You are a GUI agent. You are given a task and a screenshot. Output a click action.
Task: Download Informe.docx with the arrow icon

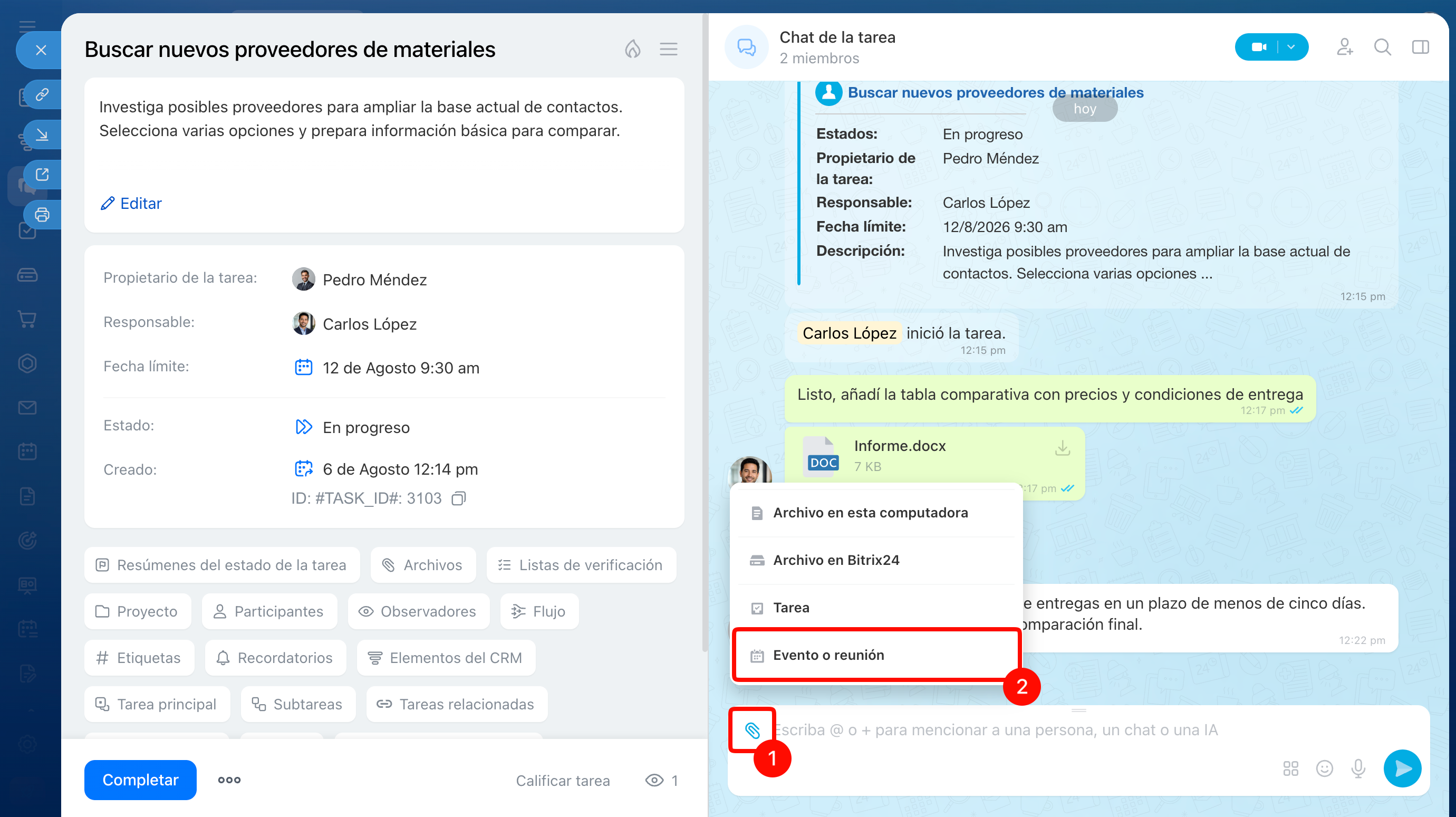(x=1063, y=448)
